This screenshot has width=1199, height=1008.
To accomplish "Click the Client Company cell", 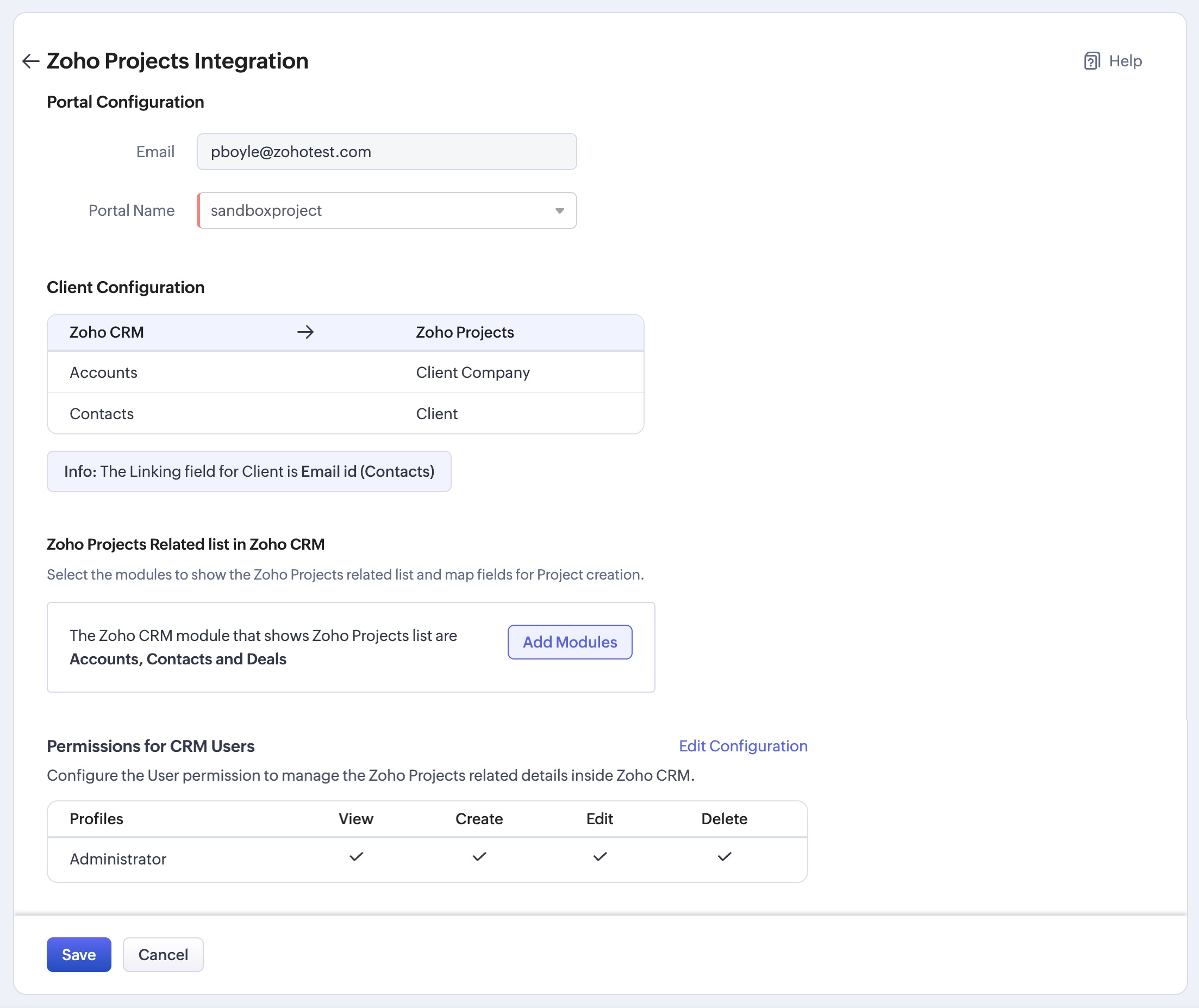I will point(473,372).
